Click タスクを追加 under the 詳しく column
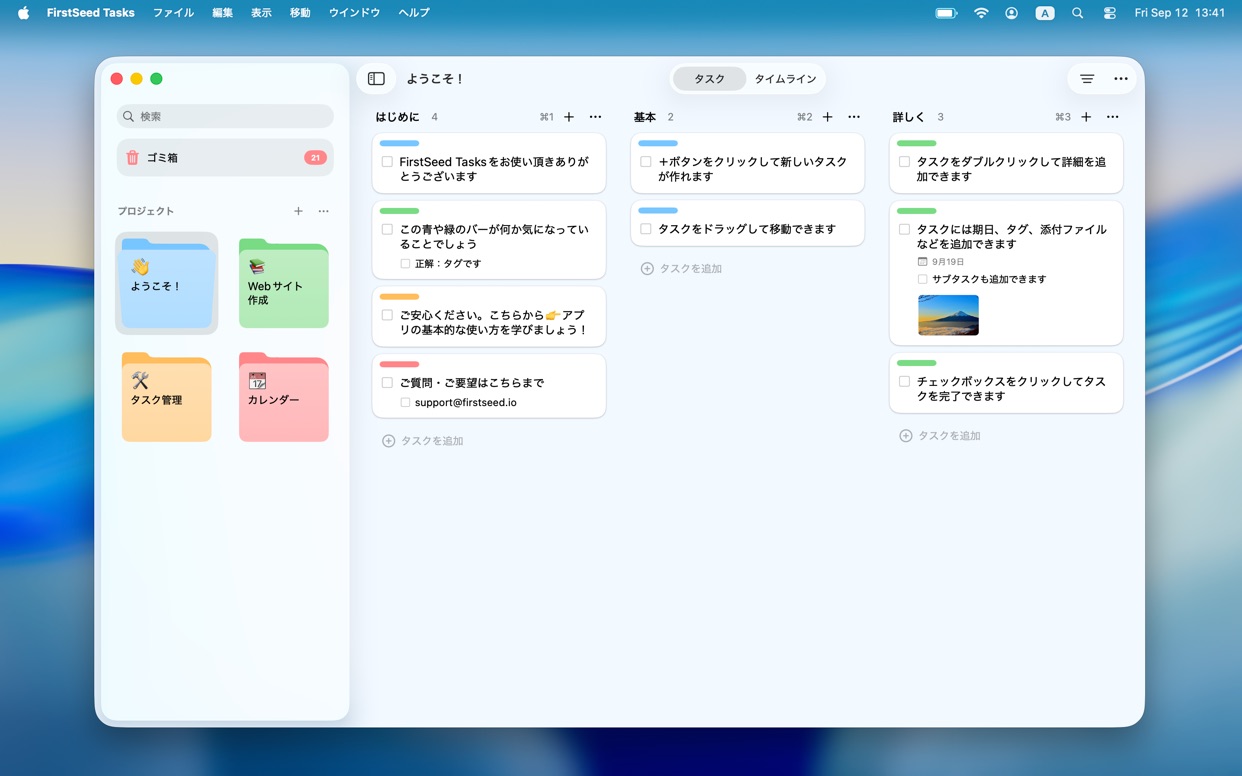 click(940, 436)
